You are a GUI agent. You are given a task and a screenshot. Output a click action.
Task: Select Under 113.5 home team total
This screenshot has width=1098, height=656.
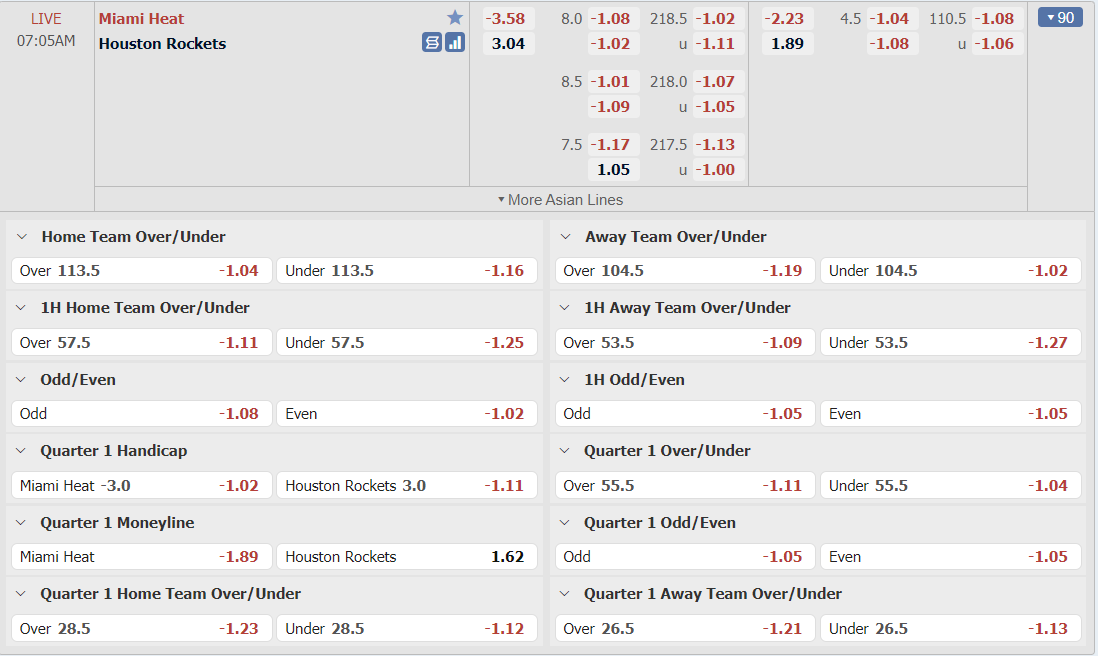coord(407,271)
